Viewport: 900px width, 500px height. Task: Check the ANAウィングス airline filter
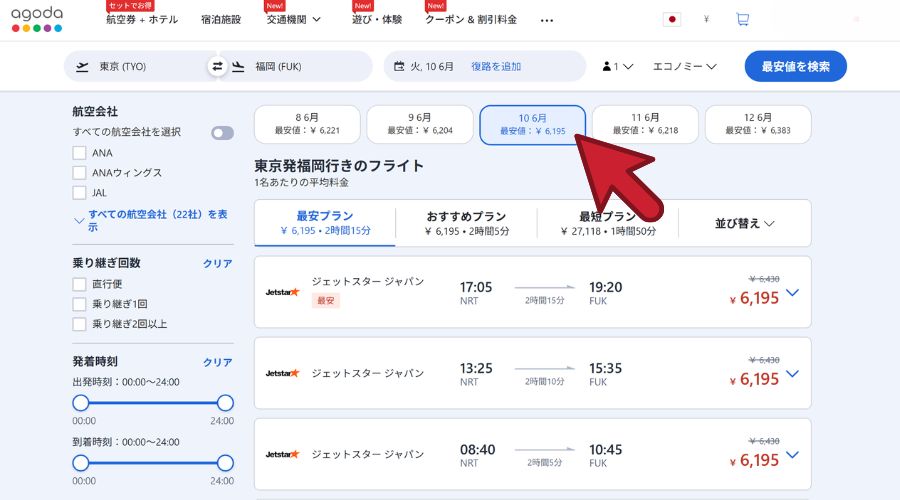(x=79, y=173)
